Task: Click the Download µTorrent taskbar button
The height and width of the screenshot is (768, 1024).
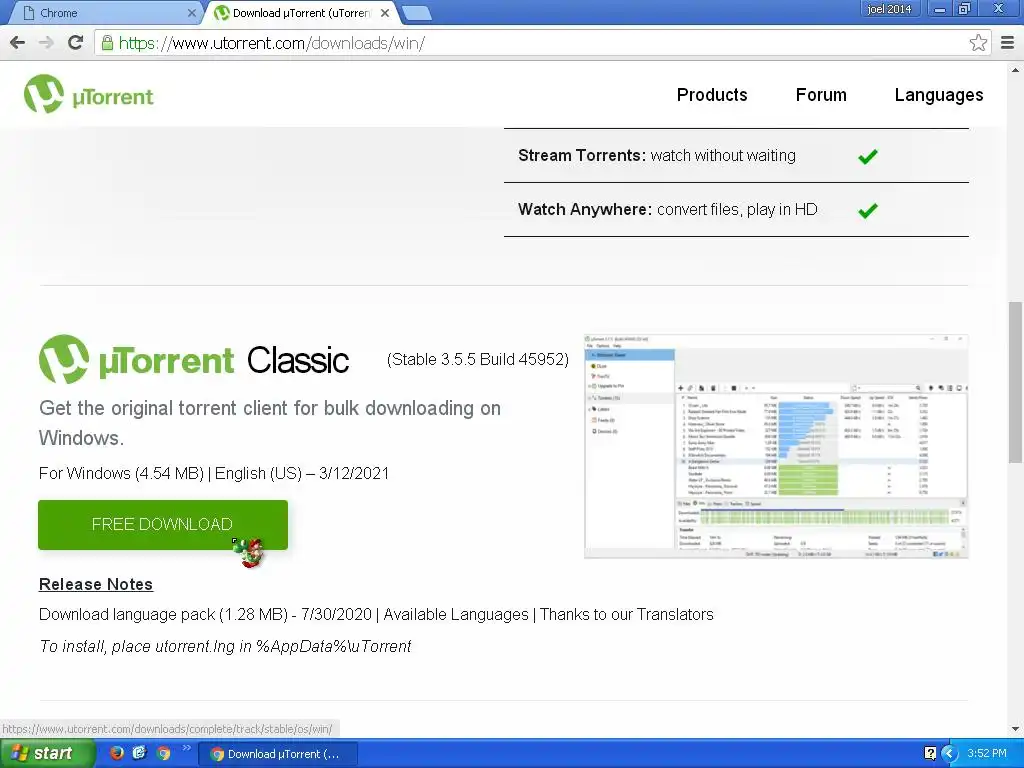Action: [277, 754]
